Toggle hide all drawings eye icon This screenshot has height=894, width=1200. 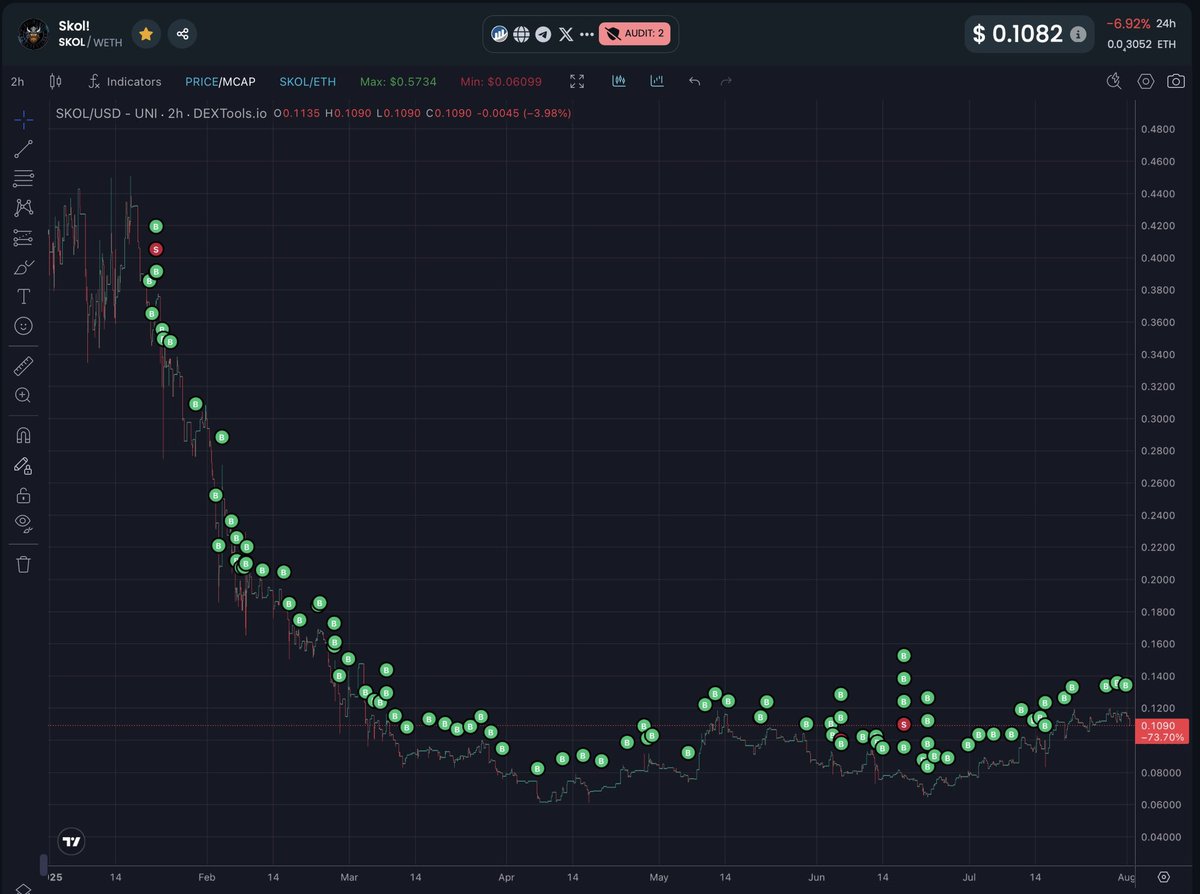point(23,523)
